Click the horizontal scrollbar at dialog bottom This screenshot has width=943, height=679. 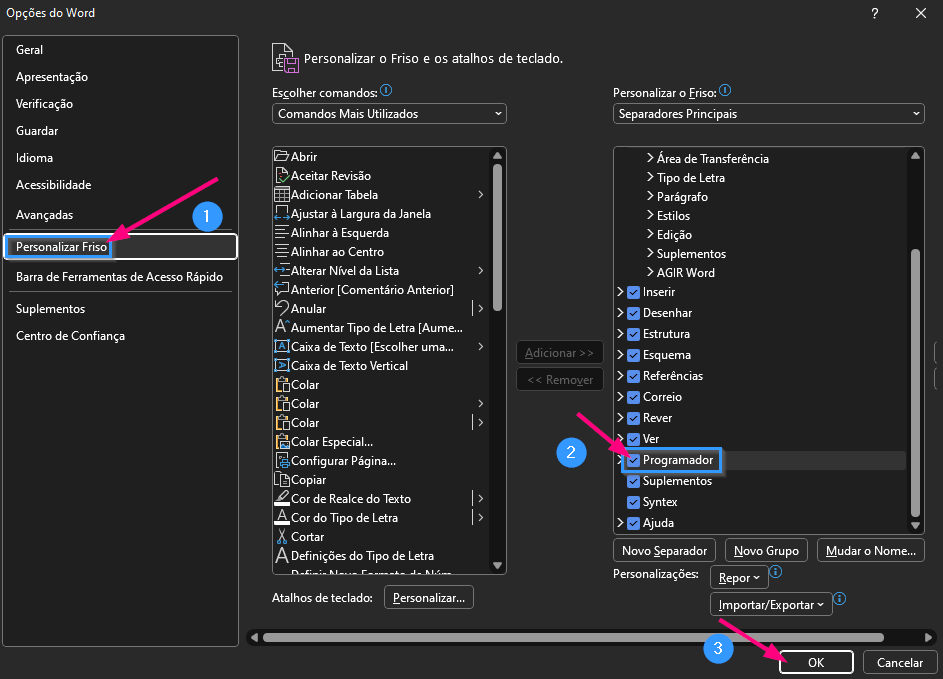(x=573, y=637)
